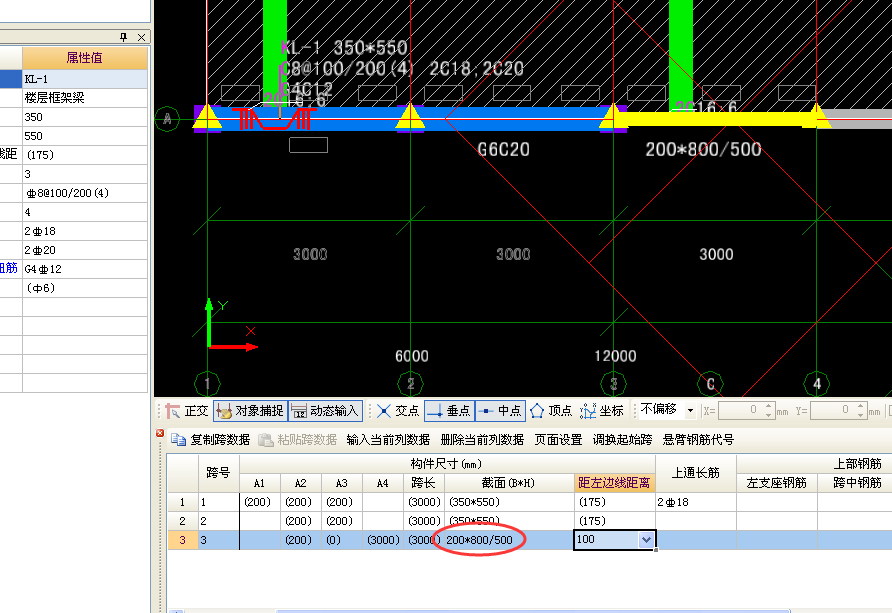The height and width of the screenshot is (613, 892).
Task: Click row 3 A4 cell (3000)
Action: click(x=383, y=540)
